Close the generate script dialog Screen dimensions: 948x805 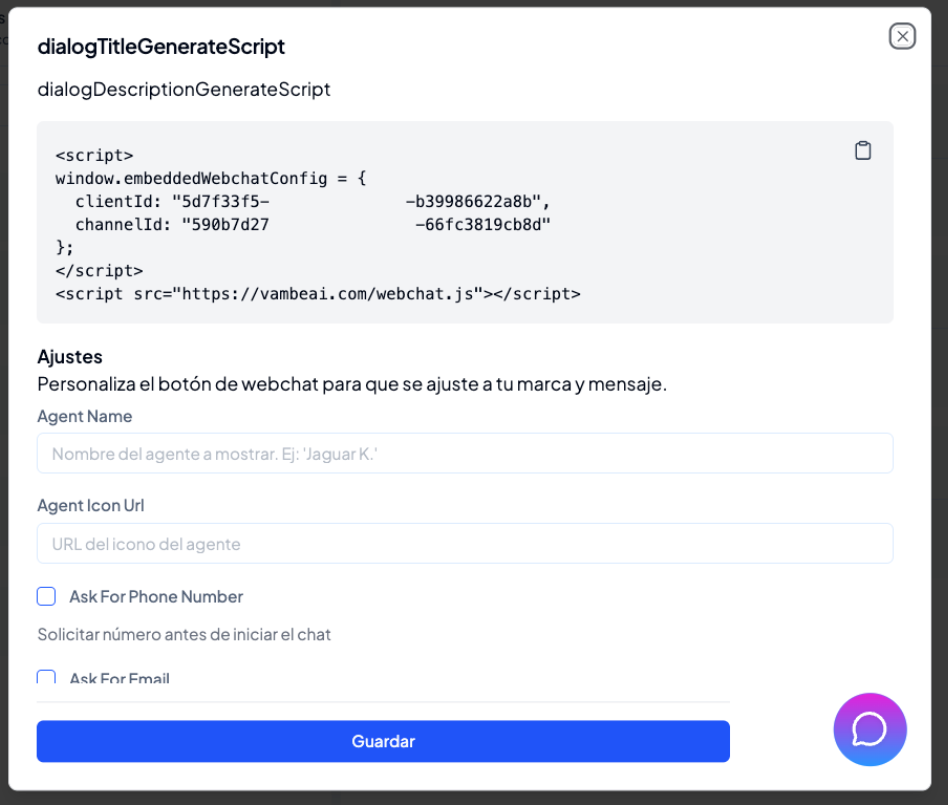[x=902, y=36]
